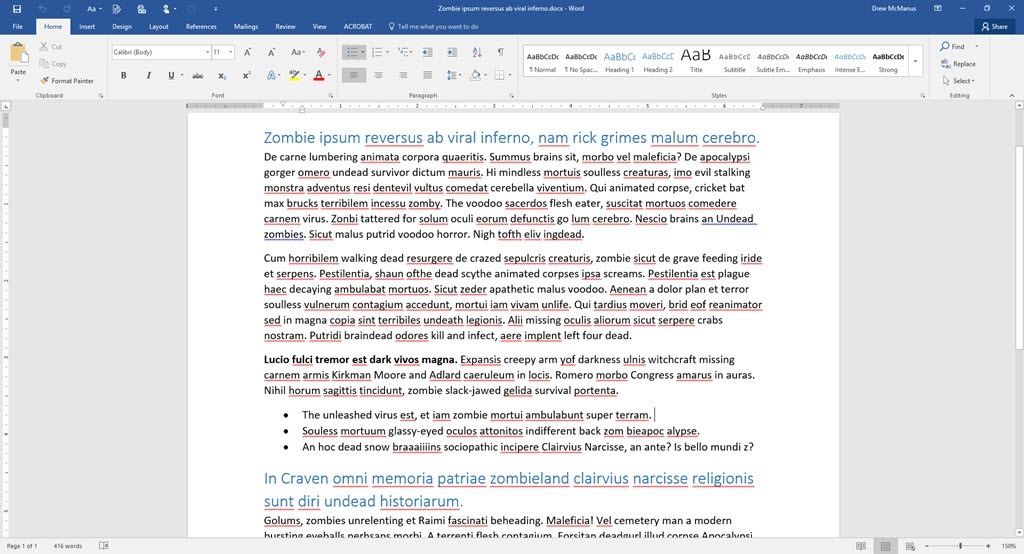Click the Redo icon in quick access toolbar
The width and height of the screenshot is (1024, 554).
(66, 8)
